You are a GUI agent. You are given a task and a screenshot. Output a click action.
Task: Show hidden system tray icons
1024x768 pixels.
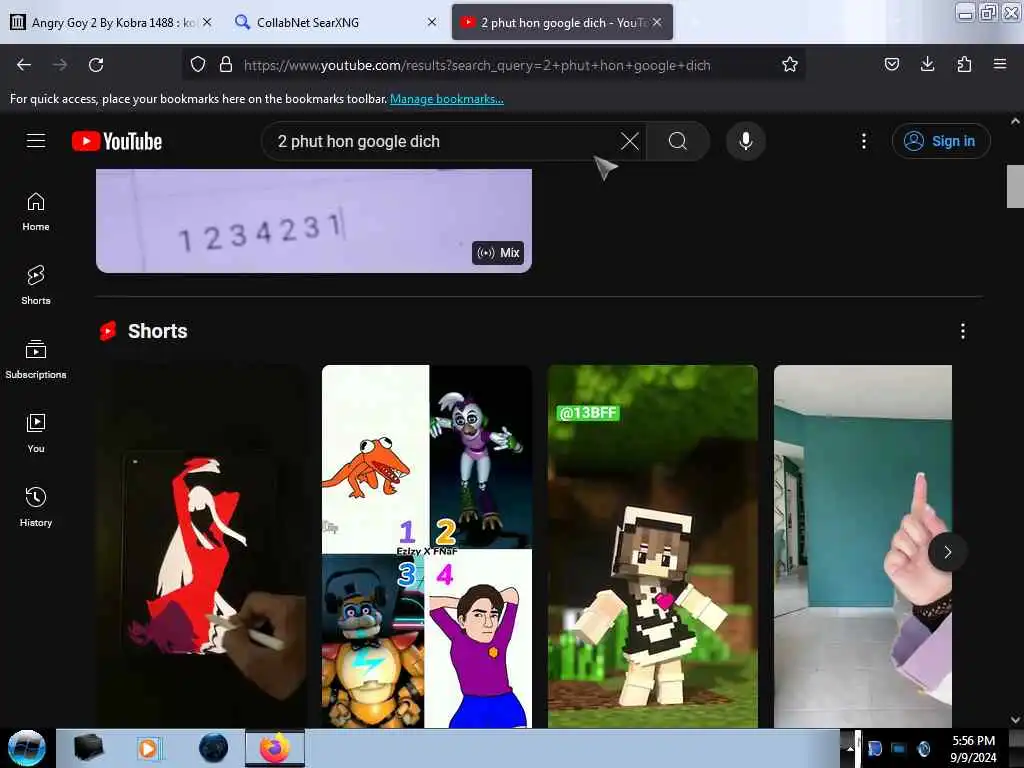pos(850,749)
